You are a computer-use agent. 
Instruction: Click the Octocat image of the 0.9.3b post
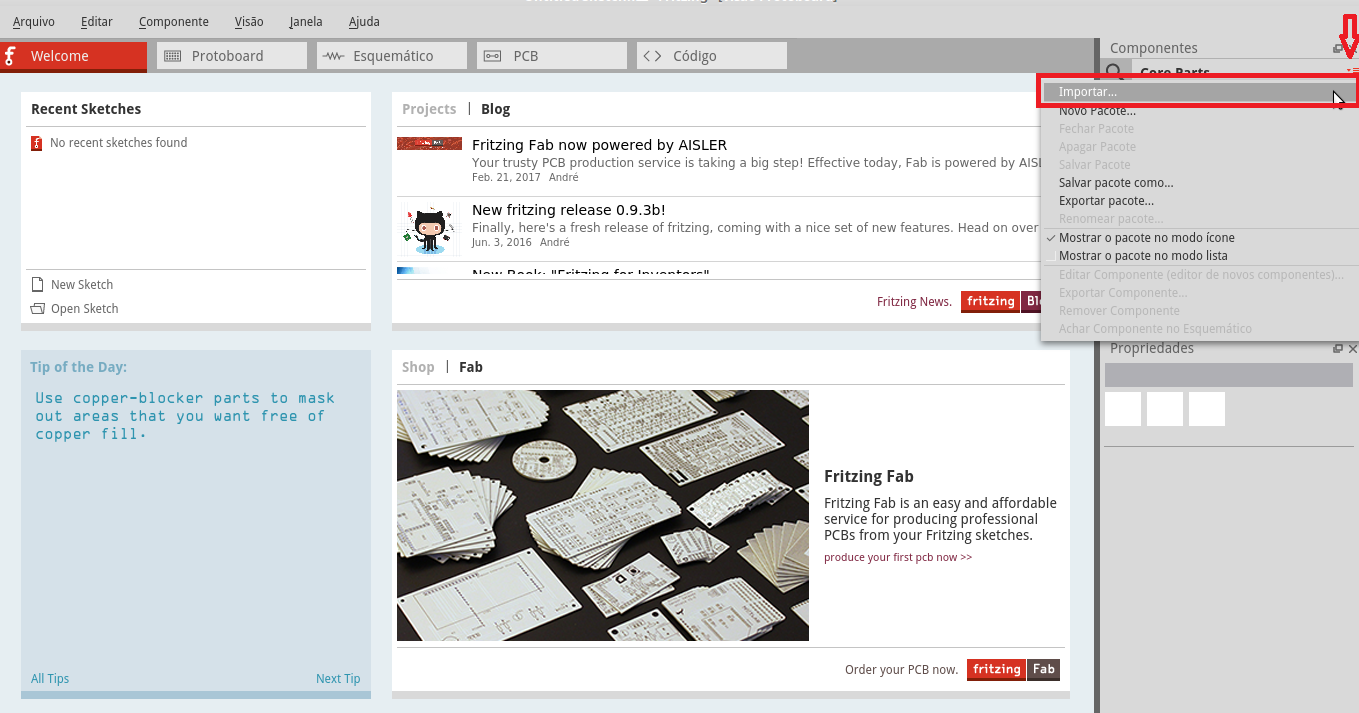pos(429,229)
